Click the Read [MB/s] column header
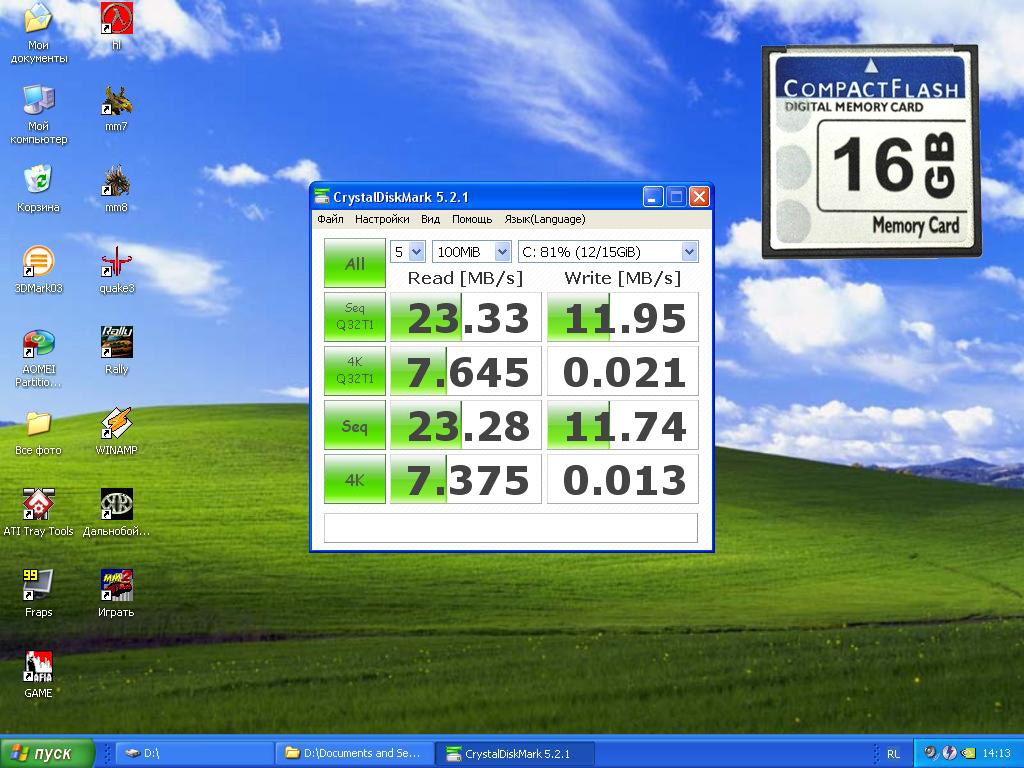The height and width of the screenshot is (768, 1024). [465, 278]
